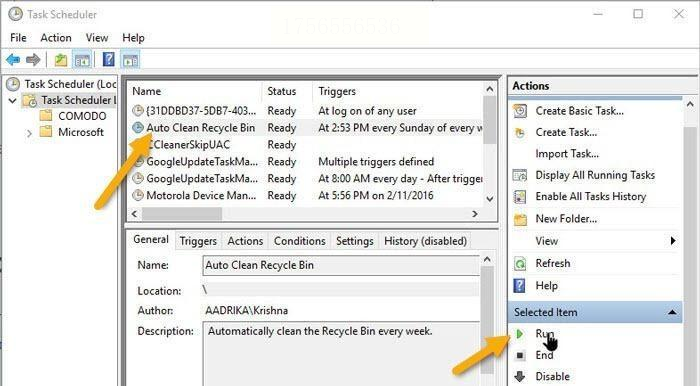Collapse the Task Scheduler Library tree node
This screenshot has height=386, width=700.
click(12, 100)
